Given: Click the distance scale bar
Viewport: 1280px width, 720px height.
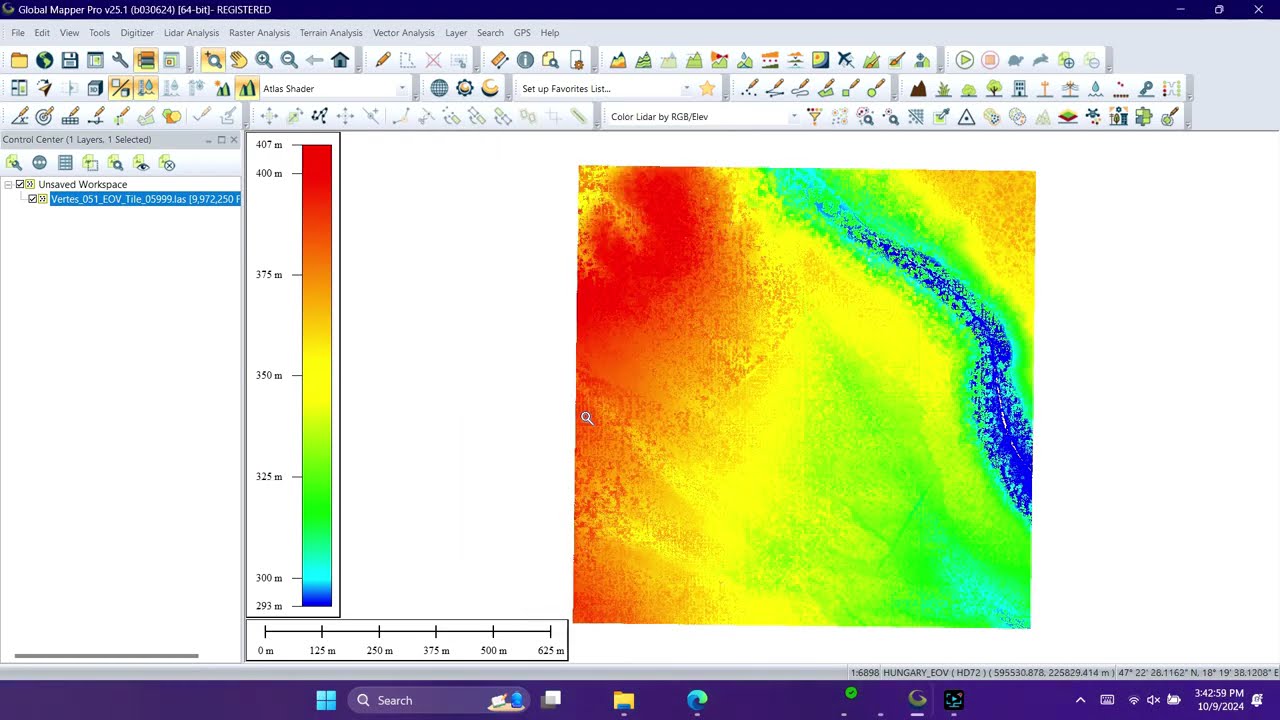Looking at the screenshot, I should (407, 640).
